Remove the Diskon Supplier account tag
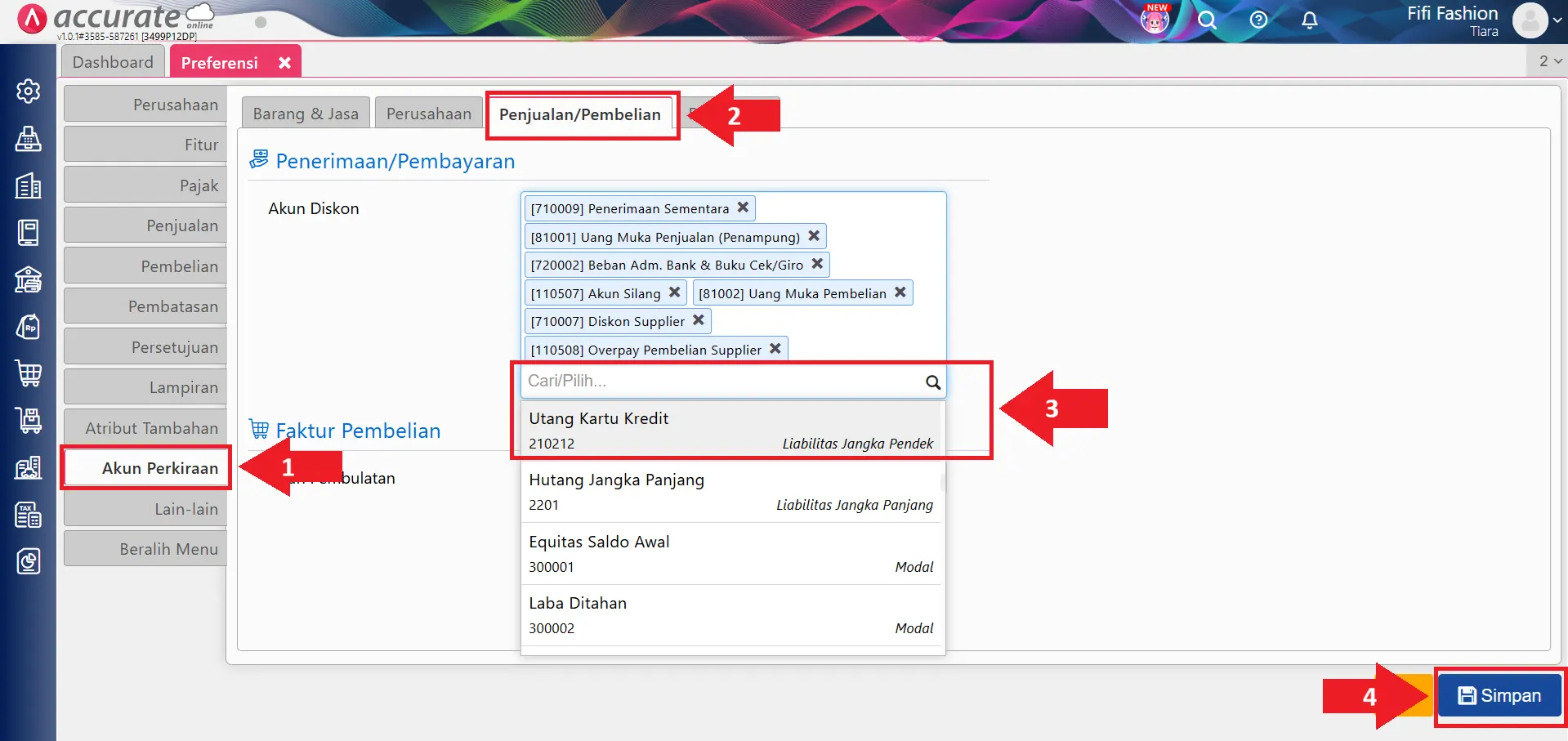This screenshot has width=1568, height=741. click(x=699, y=320)
